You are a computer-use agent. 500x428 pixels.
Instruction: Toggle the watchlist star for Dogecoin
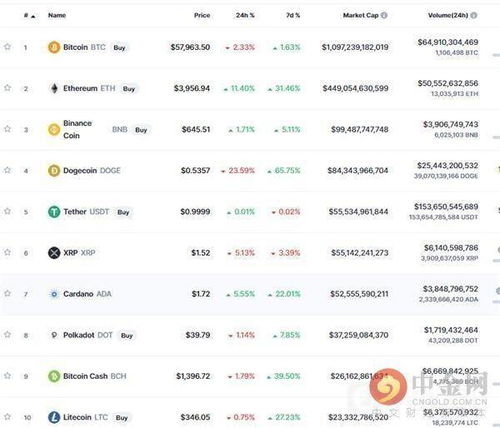7,170
